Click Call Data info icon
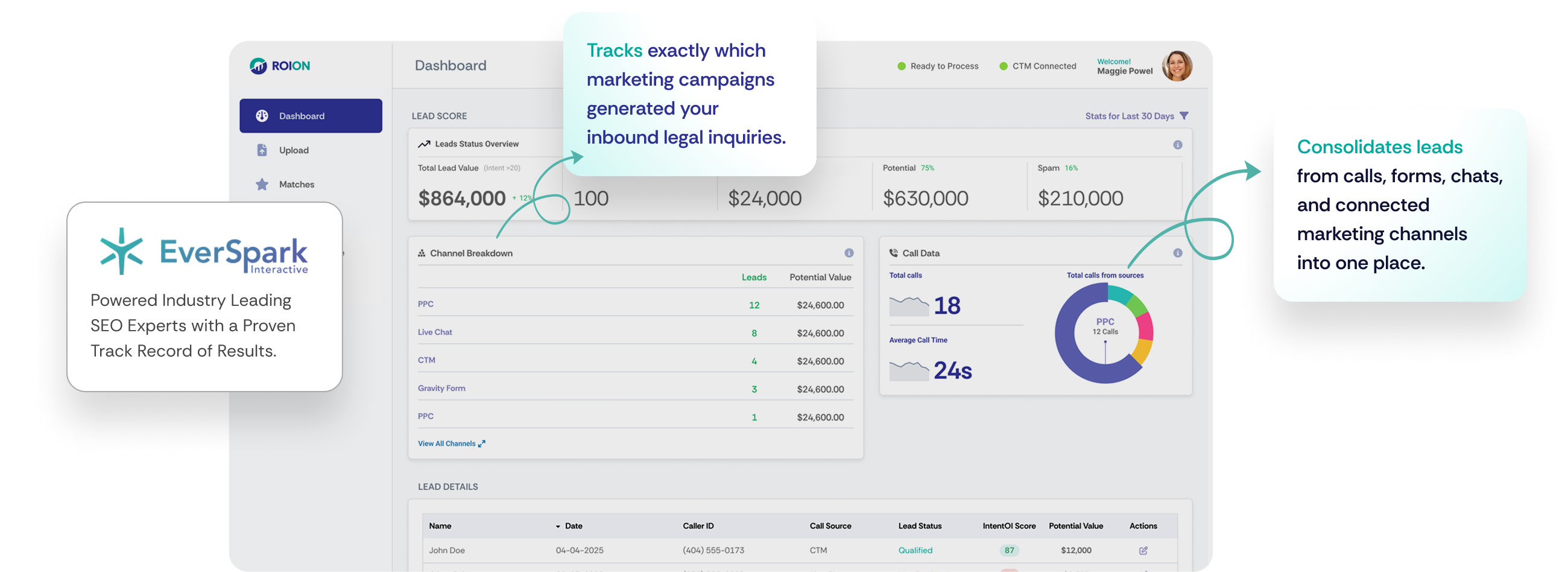Viewport: 1568px width, 572px height. click(1178, 253)
